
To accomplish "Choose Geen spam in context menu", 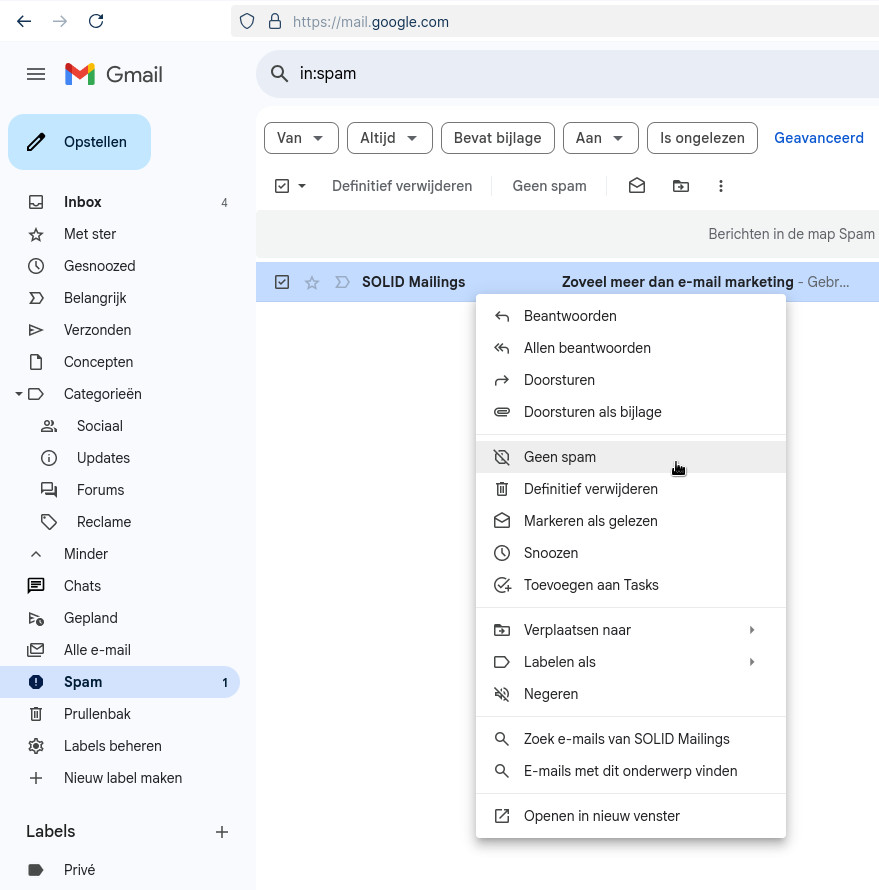I will click(x=630, y=457).
